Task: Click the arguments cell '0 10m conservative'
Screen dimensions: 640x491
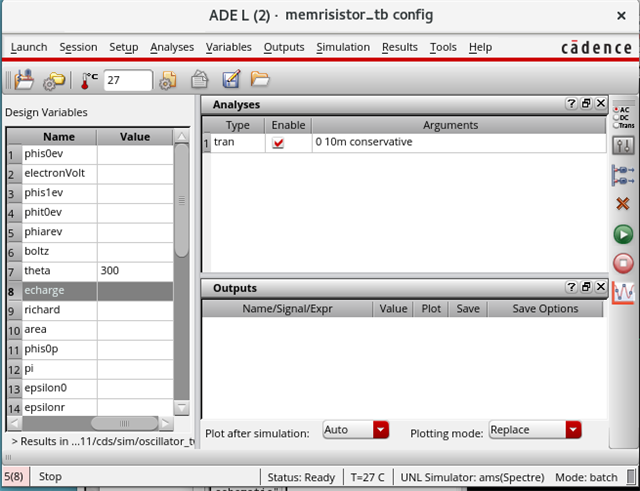Action: point(459,142)
